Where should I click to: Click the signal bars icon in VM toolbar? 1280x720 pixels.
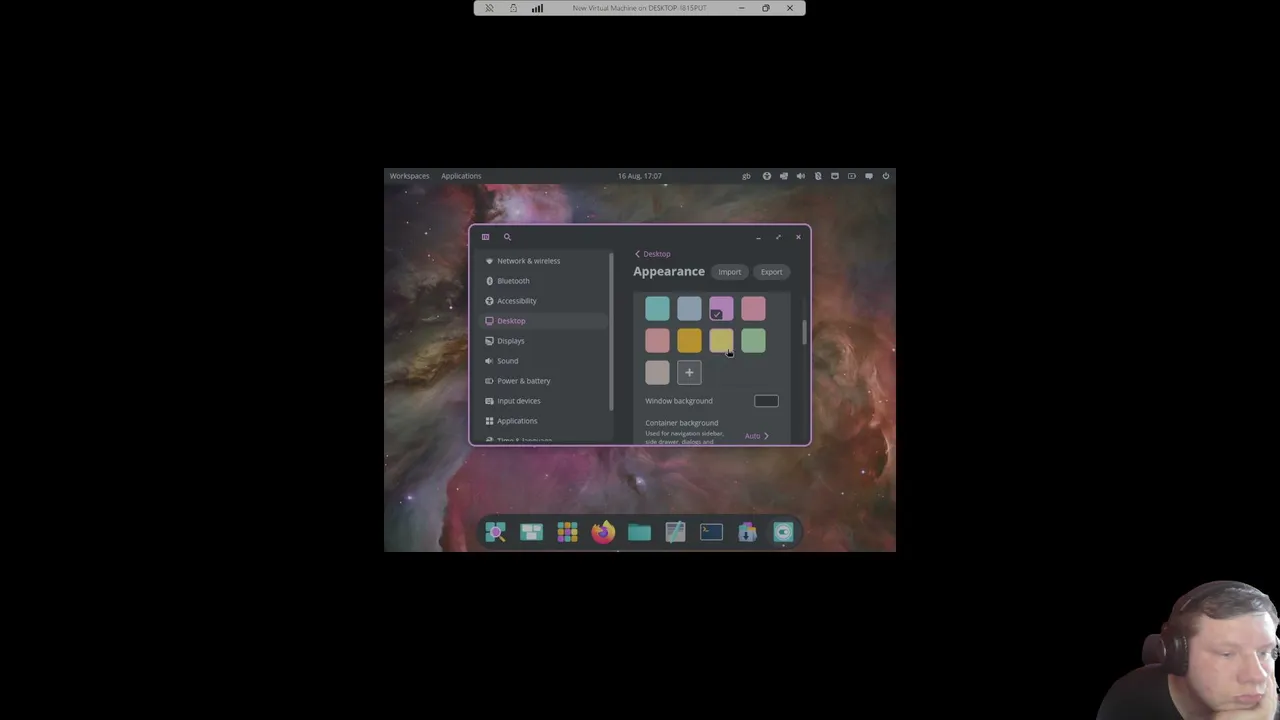(537, 8)
